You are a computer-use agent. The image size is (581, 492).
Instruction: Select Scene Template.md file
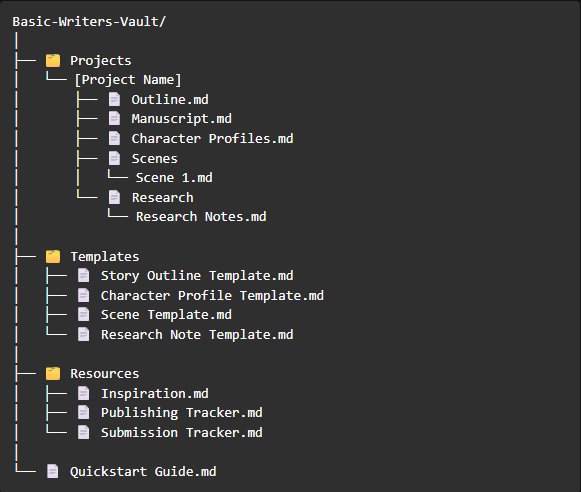(x=166, y=315)
